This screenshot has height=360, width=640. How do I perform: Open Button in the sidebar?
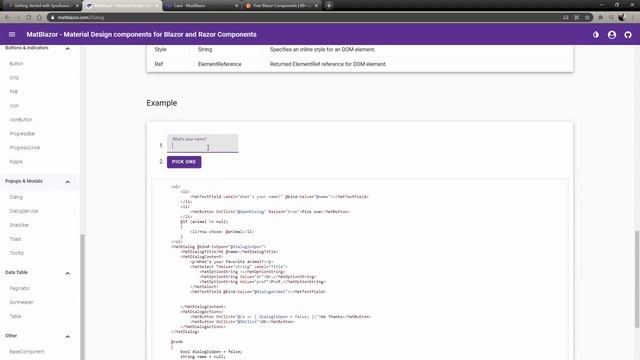[16, 64]
